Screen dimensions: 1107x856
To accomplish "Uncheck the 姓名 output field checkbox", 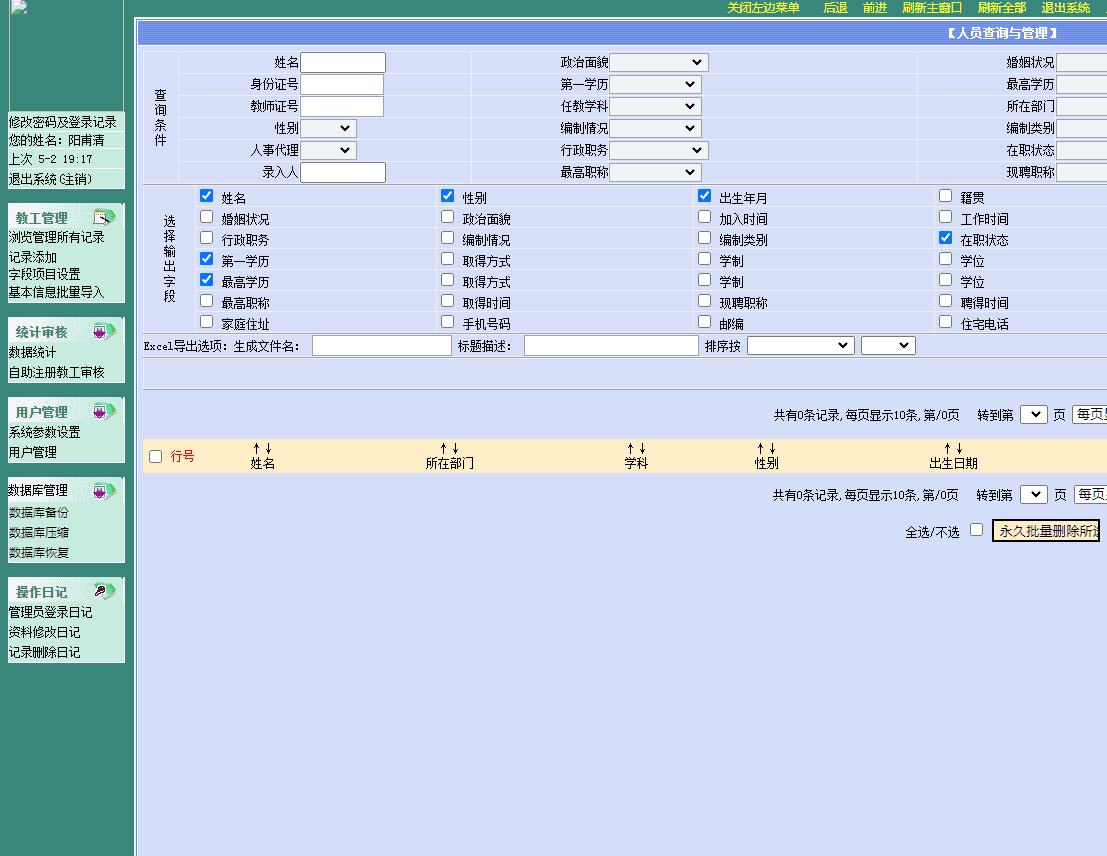I will (206, 196).
